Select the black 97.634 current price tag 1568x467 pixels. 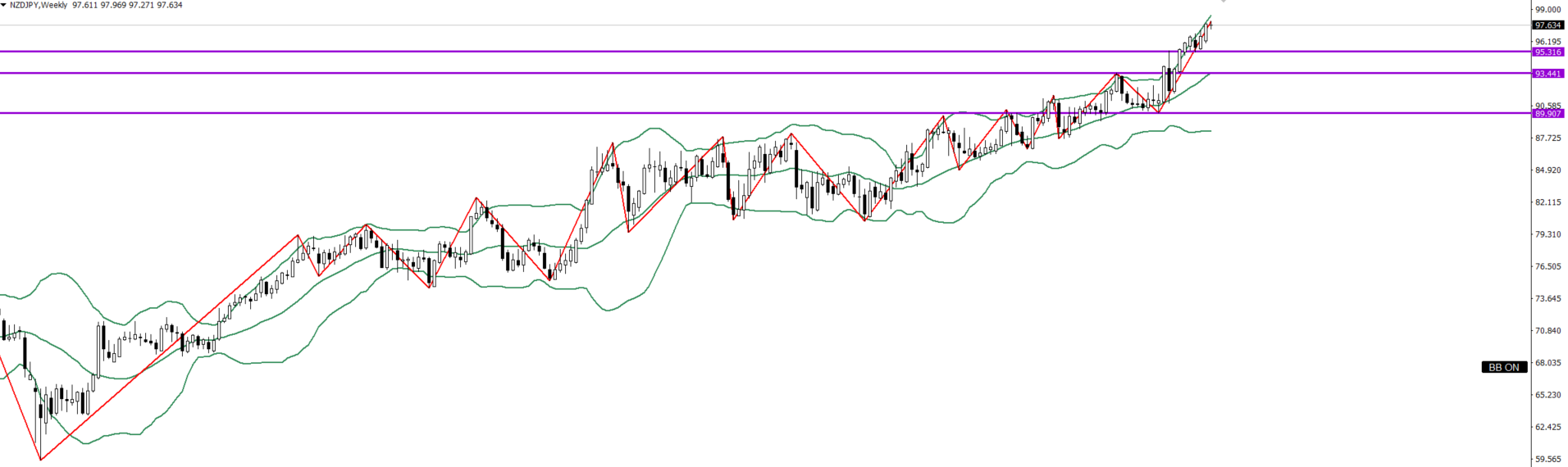tap(1547, 25)
